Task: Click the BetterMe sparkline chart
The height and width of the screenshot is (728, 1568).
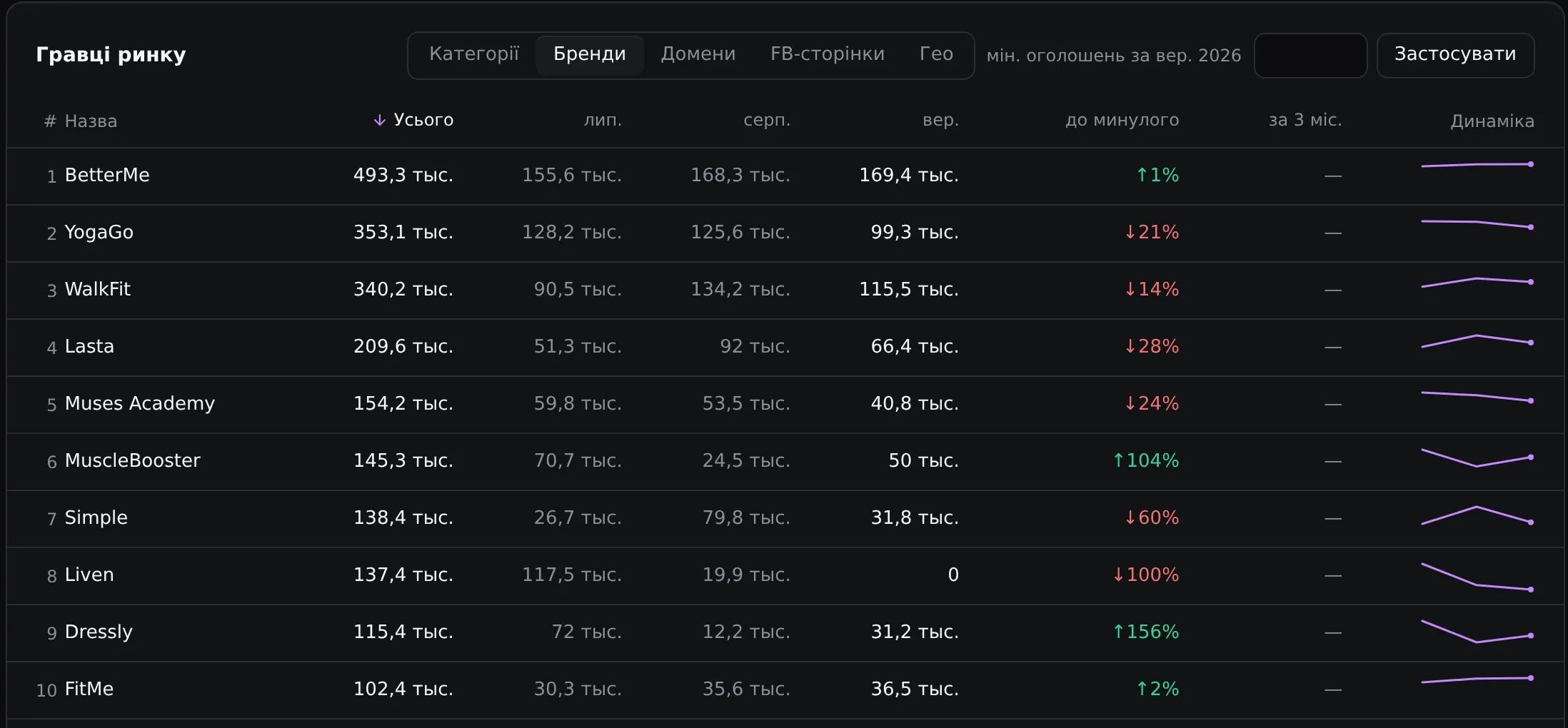Action: click(1477, 165)
